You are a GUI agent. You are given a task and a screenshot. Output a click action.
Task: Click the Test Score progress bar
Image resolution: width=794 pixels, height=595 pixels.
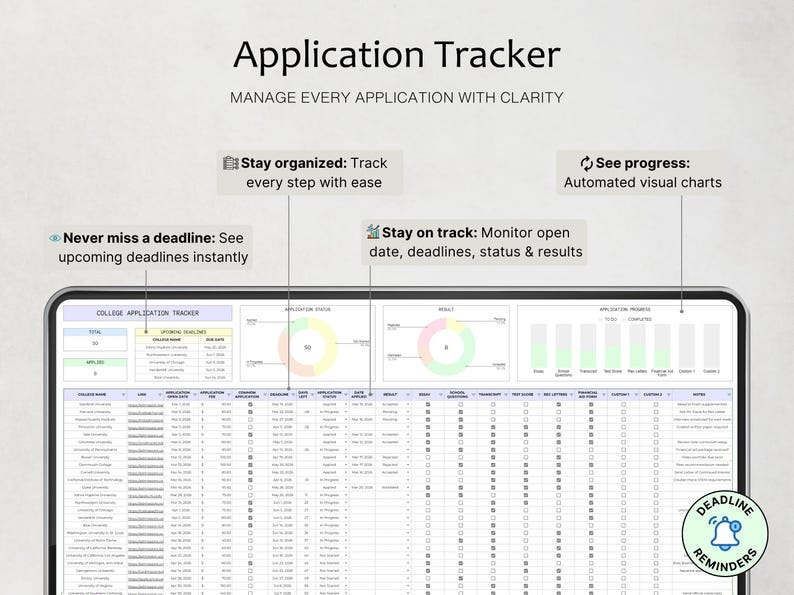click(x=613, y=346)
